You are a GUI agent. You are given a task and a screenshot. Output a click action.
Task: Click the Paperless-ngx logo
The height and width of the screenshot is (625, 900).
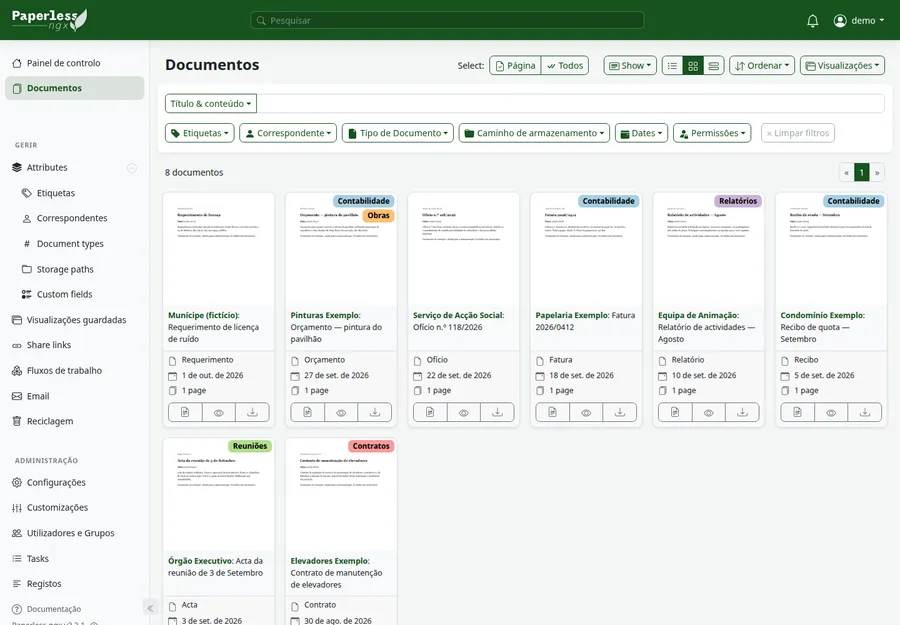[49, 20]
